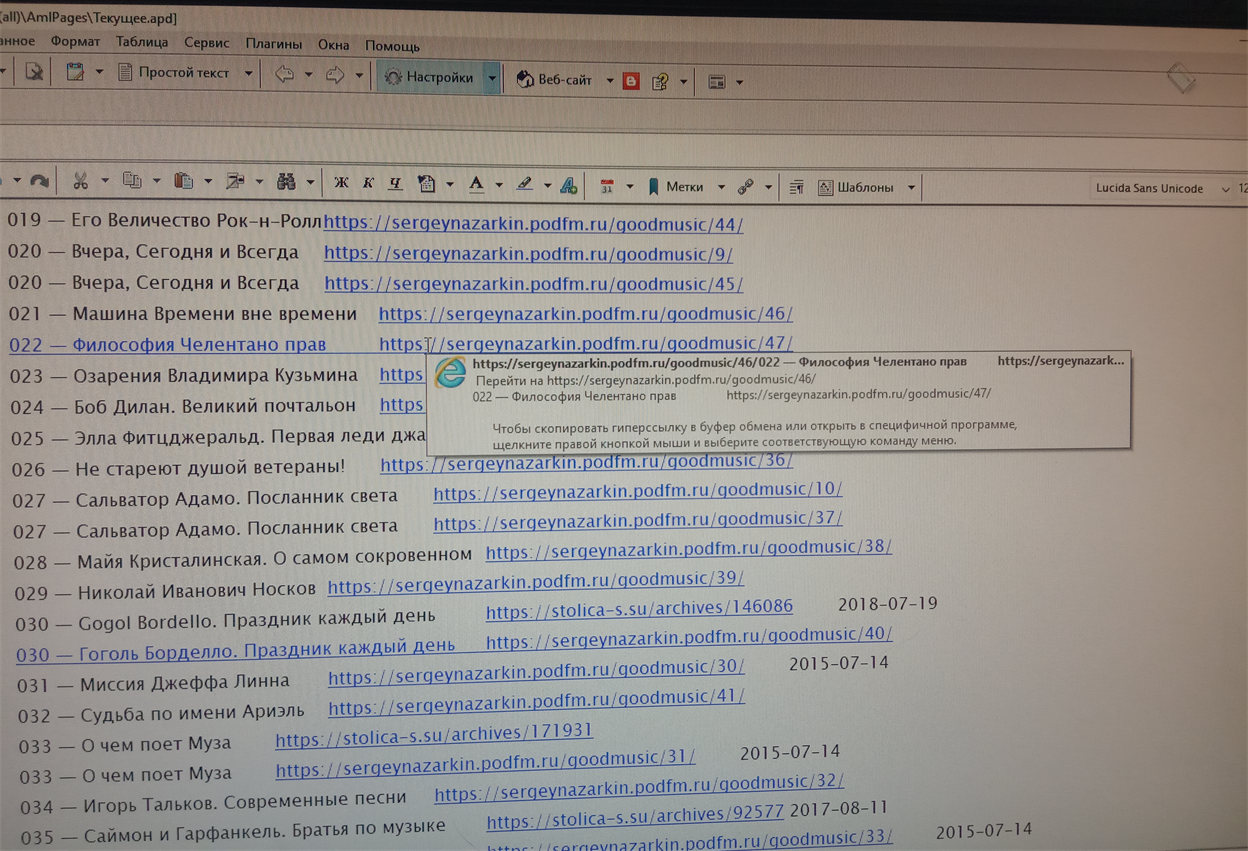Click text 032 — Судьба по имени Ариэль

click(x=161, y=714)
